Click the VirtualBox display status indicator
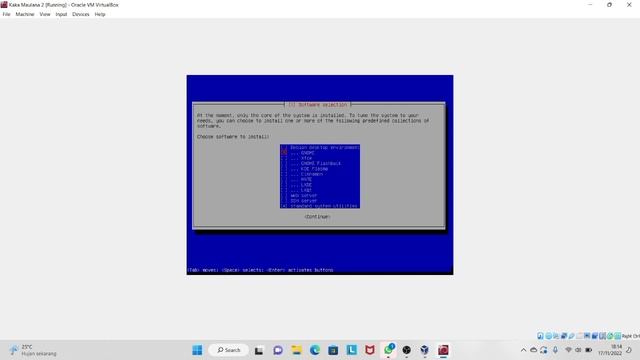 (587, 336)
